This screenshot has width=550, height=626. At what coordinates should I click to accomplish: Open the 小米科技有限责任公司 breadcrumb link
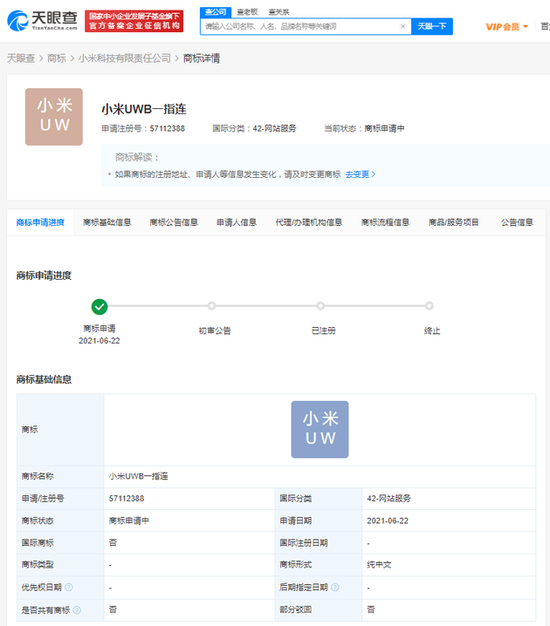[x=124, y=58]
